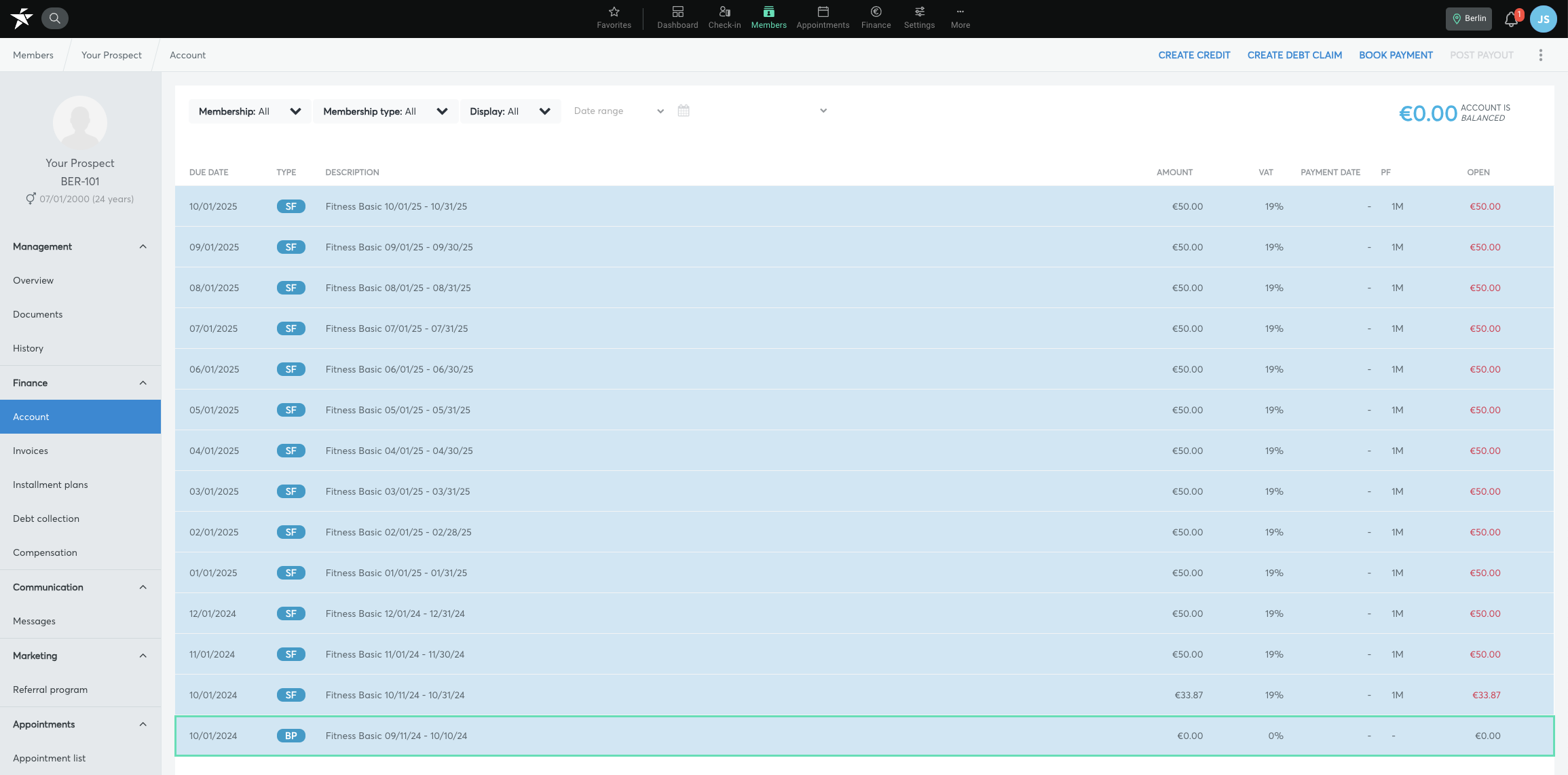The height and width of the screenshot is (775, 1568).
Task: Click SF badge for 09/01/2025 row
Action: pyautogui.click(x=291, y=247)
